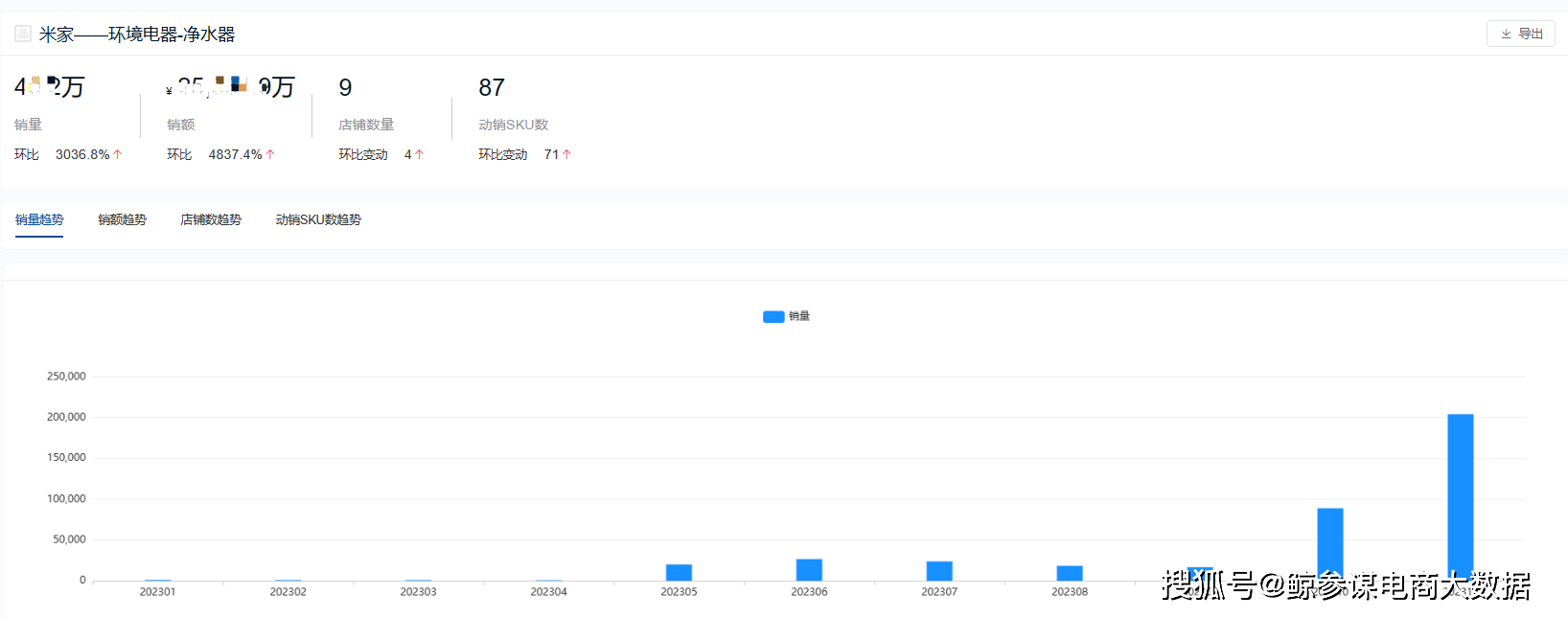Click the 202307 bar in the chart
The width and height of the screenshot is (1568, 618).
939,571
